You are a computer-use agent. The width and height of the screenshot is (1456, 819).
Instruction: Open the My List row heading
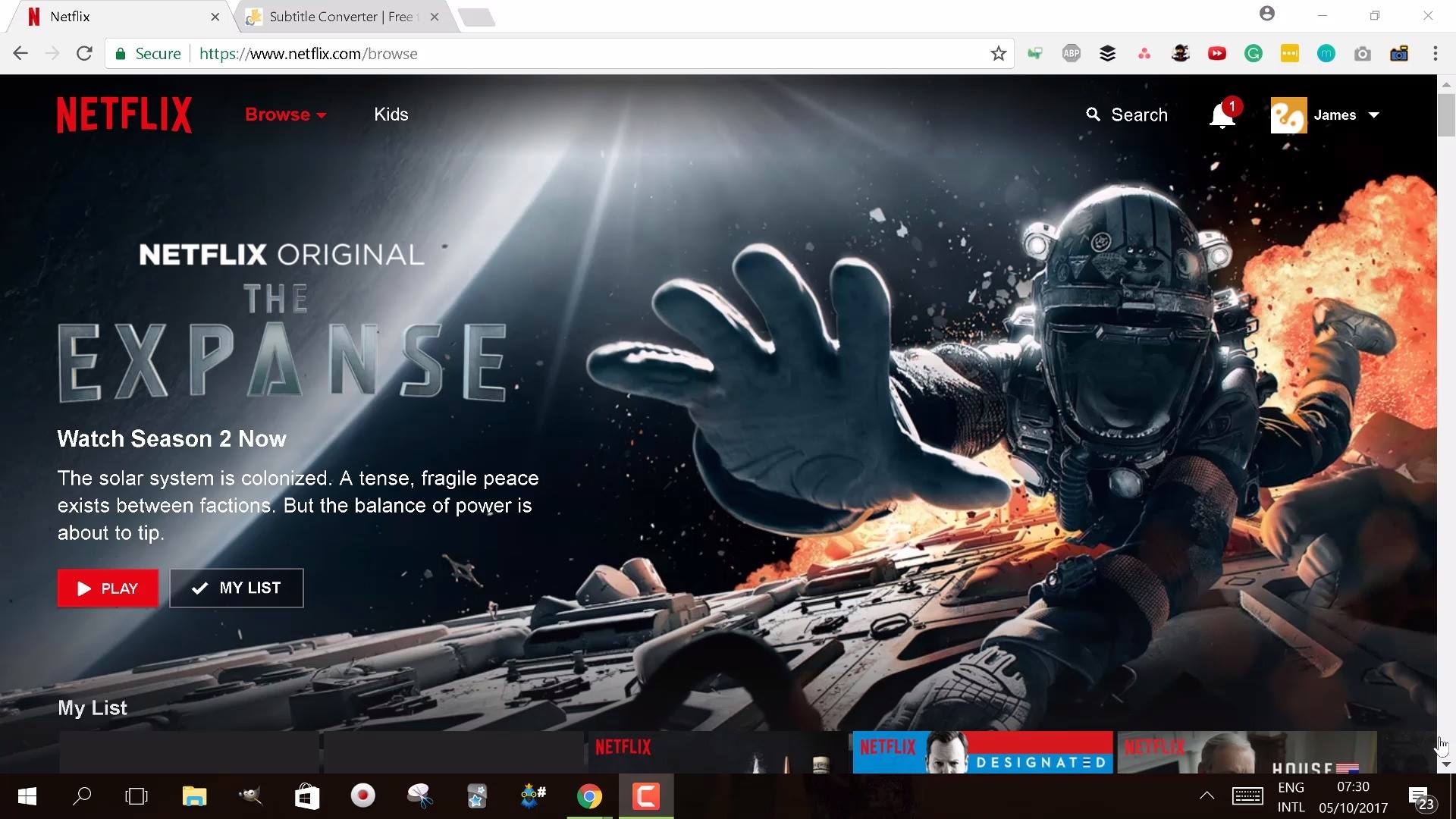click(93, 708)
